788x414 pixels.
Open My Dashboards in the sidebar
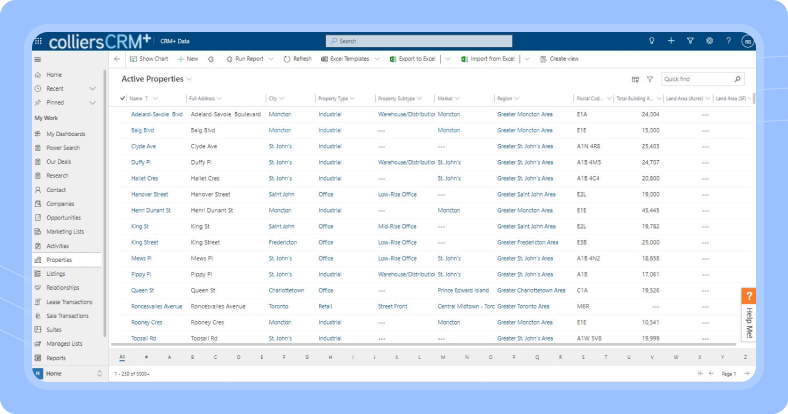point(66,134)
